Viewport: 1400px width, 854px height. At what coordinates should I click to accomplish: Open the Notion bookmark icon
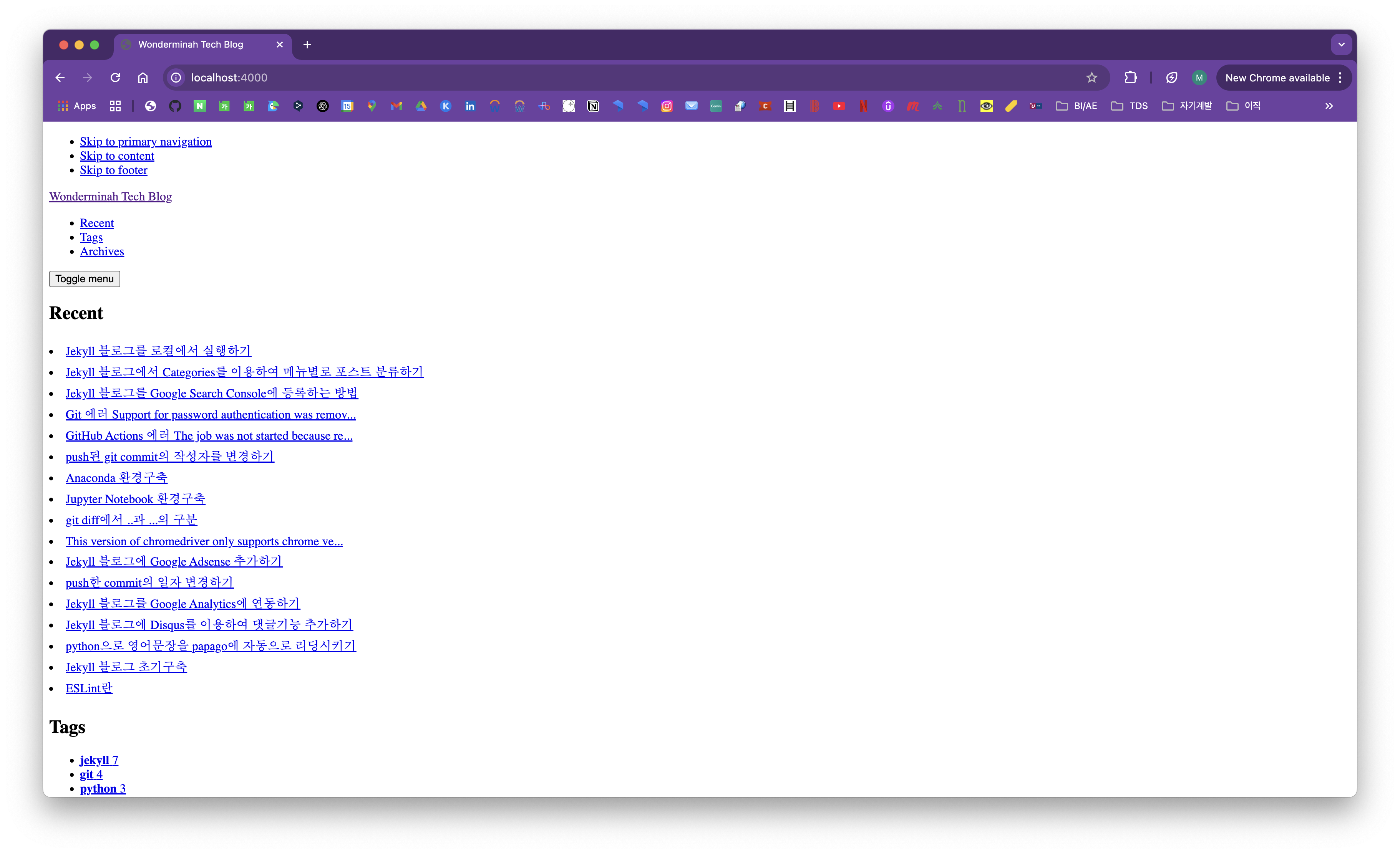(593, 106)
